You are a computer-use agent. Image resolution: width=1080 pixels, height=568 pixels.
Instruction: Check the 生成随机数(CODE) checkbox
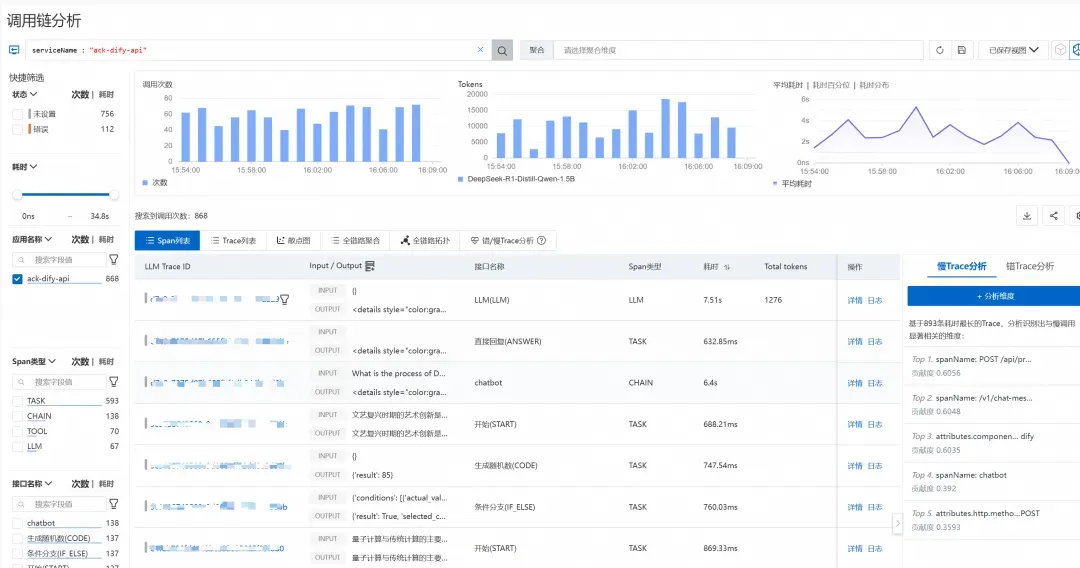click(x=17, y=538)
